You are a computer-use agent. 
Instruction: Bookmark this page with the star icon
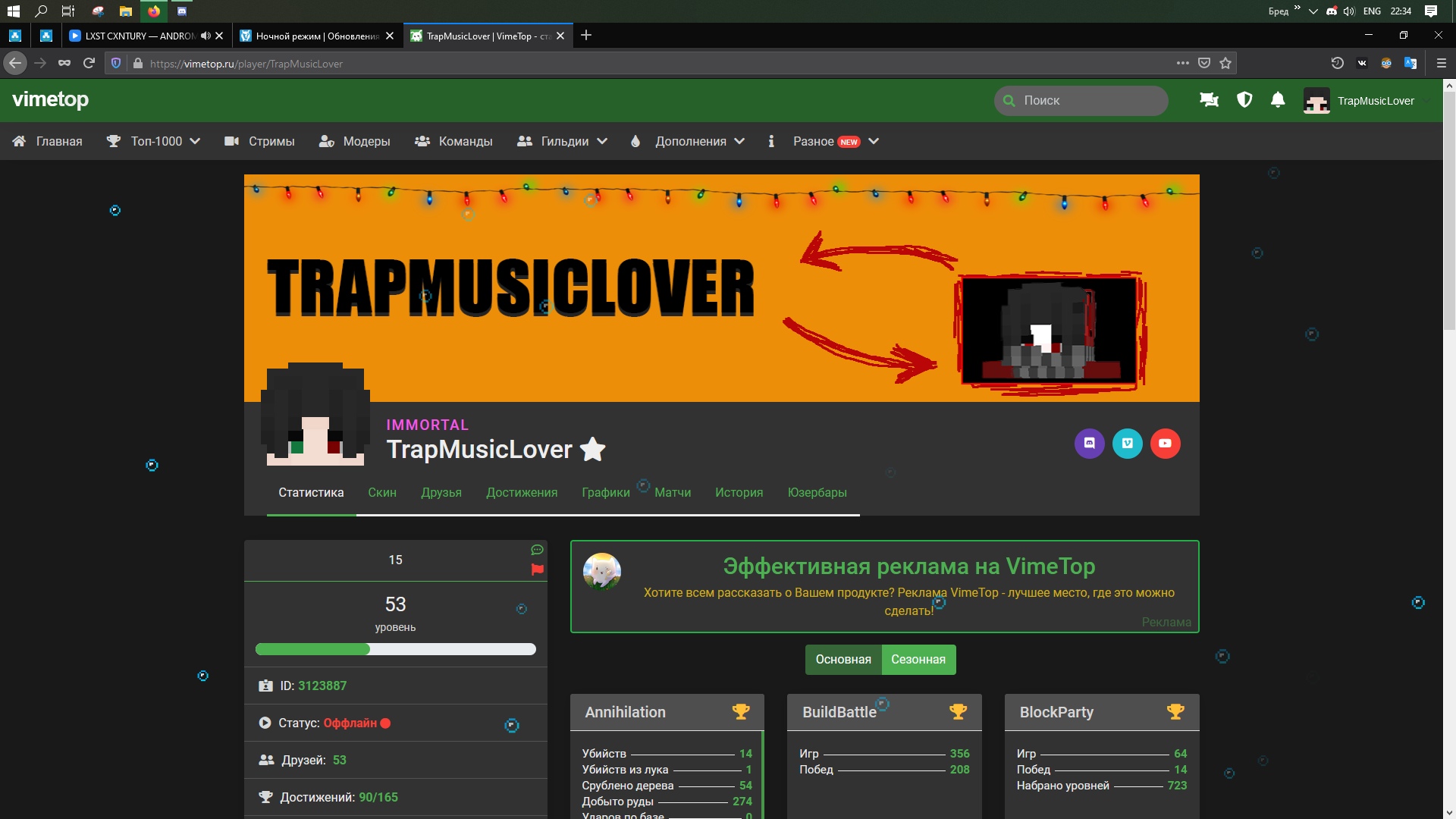1225,64
